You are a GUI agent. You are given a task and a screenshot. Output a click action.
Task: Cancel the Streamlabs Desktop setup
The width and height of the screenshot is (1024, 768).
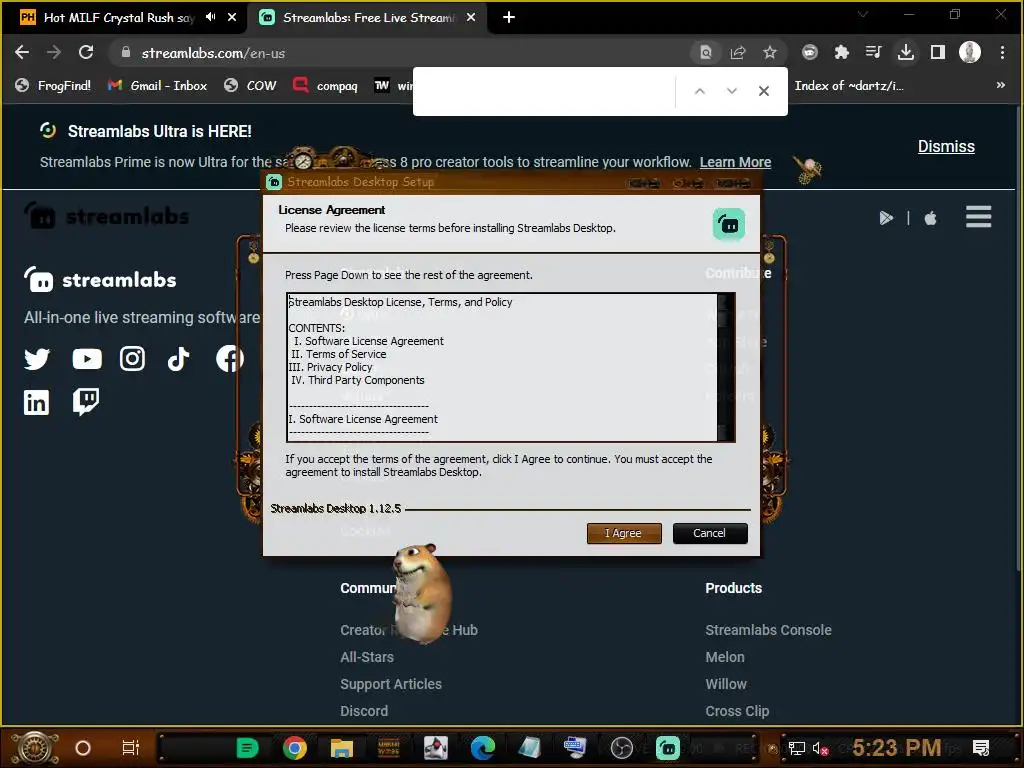pyautogui.click(x=710, y=533)
